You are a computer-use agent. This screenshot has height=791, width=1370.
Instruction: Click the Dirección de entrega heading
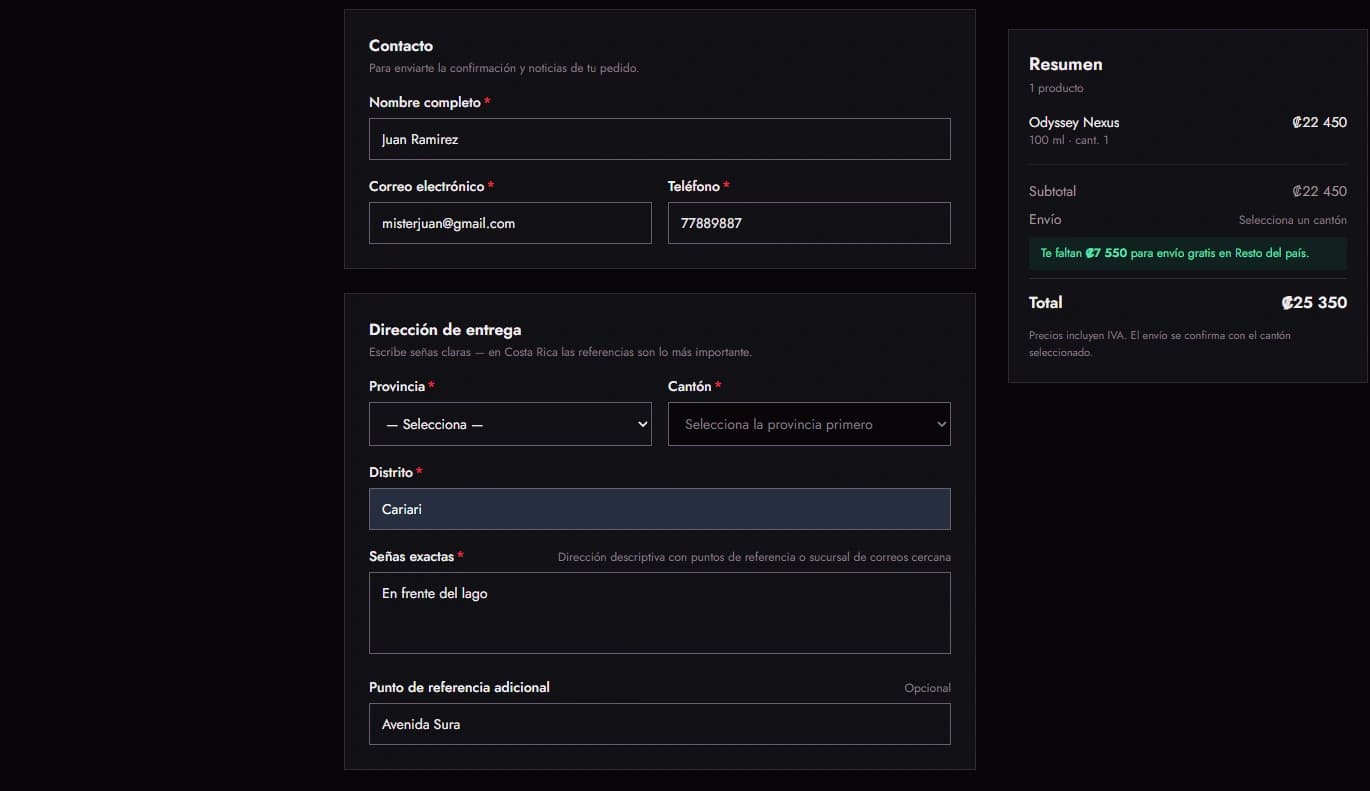click(445, 330)
